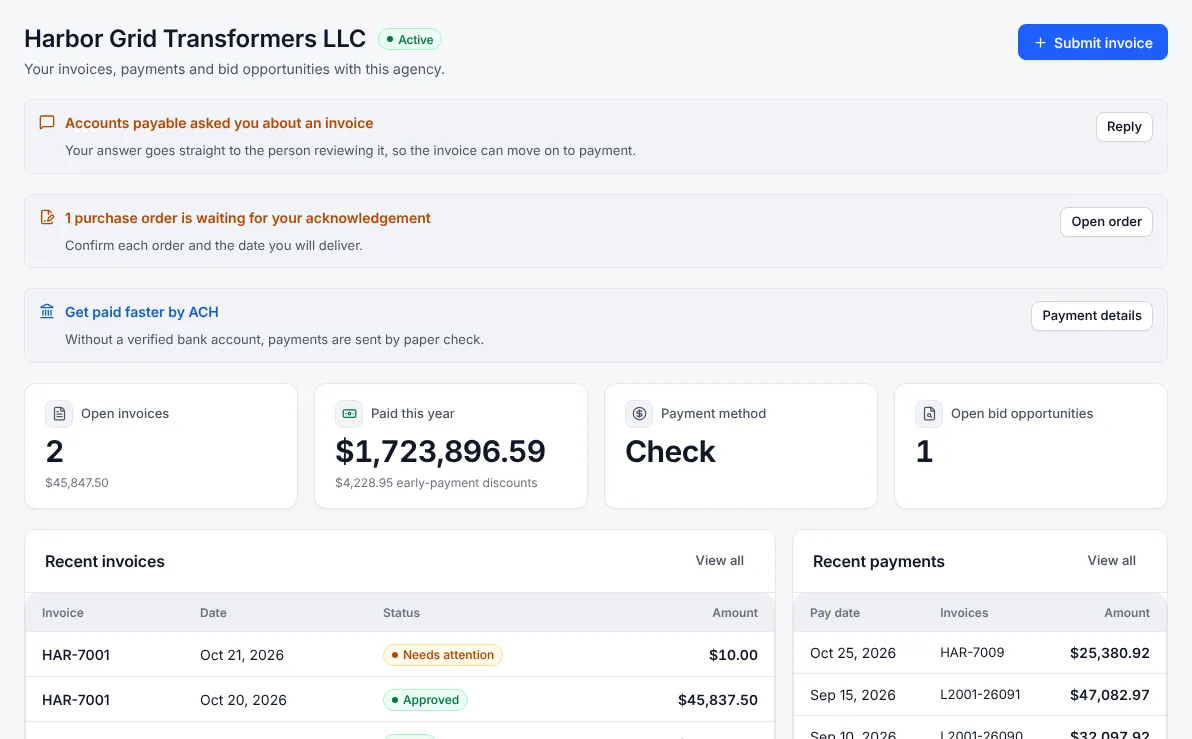Click the Pay date column header
Image resolution: width=1192 pixels, height=739 pixels.
click(835, 613)
